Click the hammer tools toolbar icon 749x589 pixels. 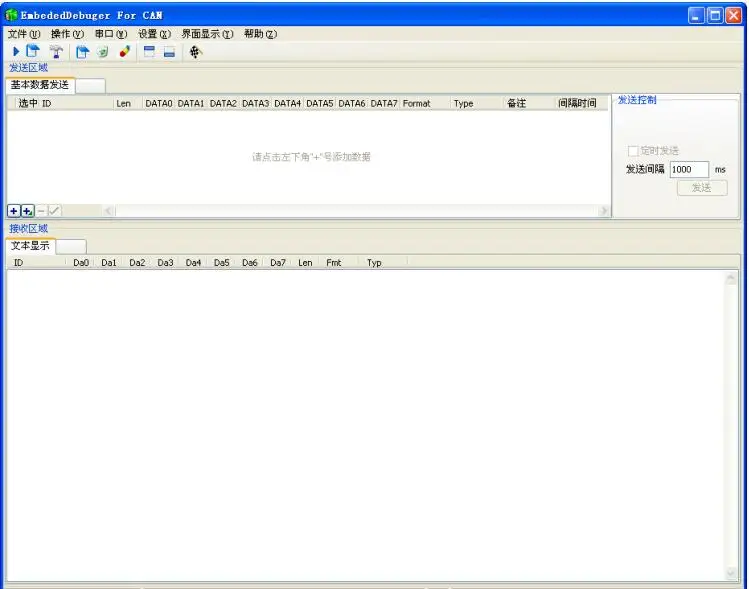(x=56, y=52)
